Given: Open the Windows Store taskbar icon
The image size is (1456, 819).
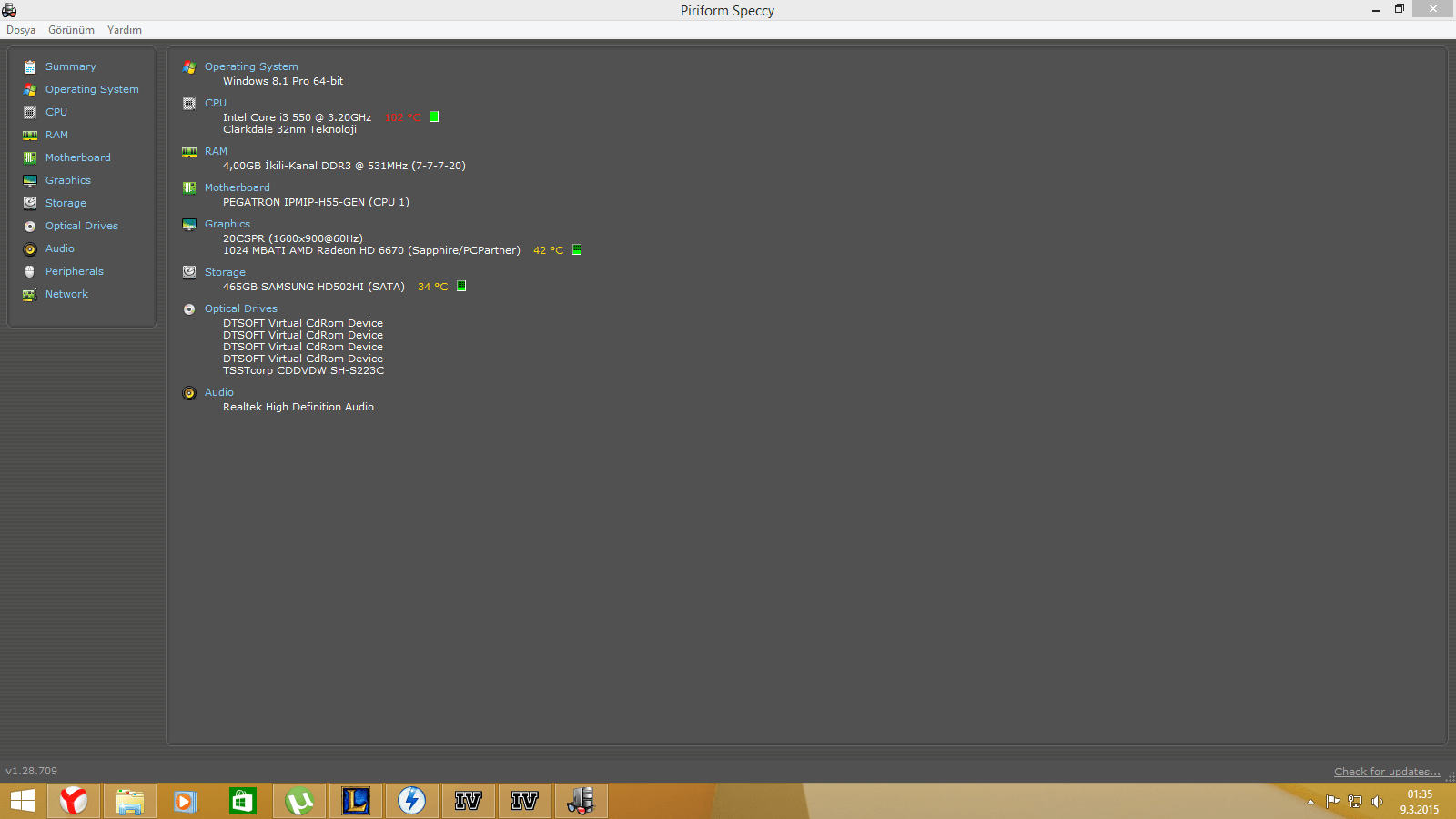Looking at the screenshot, I should [x=242, y=801].
